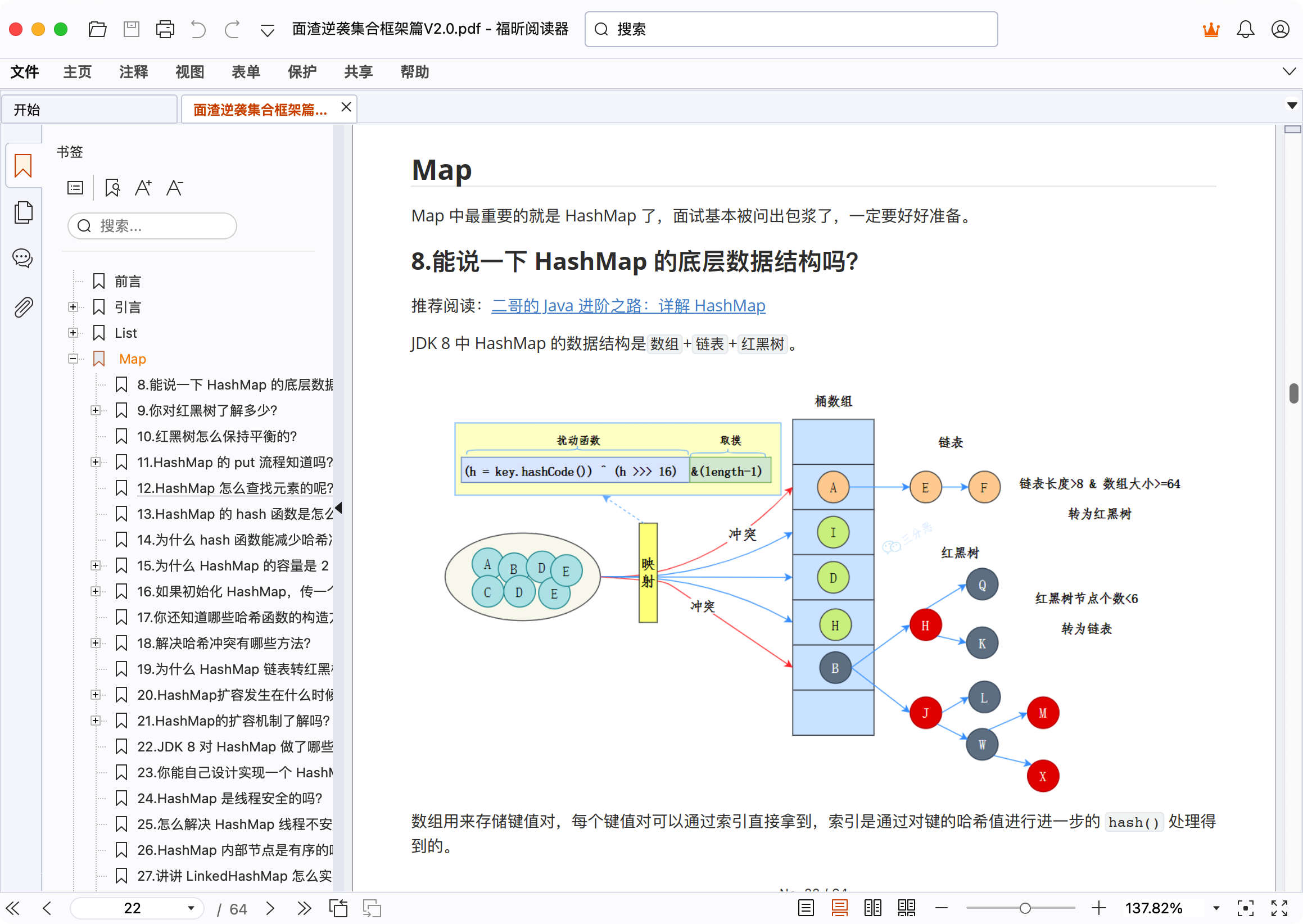Go to next page with the arrow button
This screenshot has width=1303, height=924.
pos(270,908)
